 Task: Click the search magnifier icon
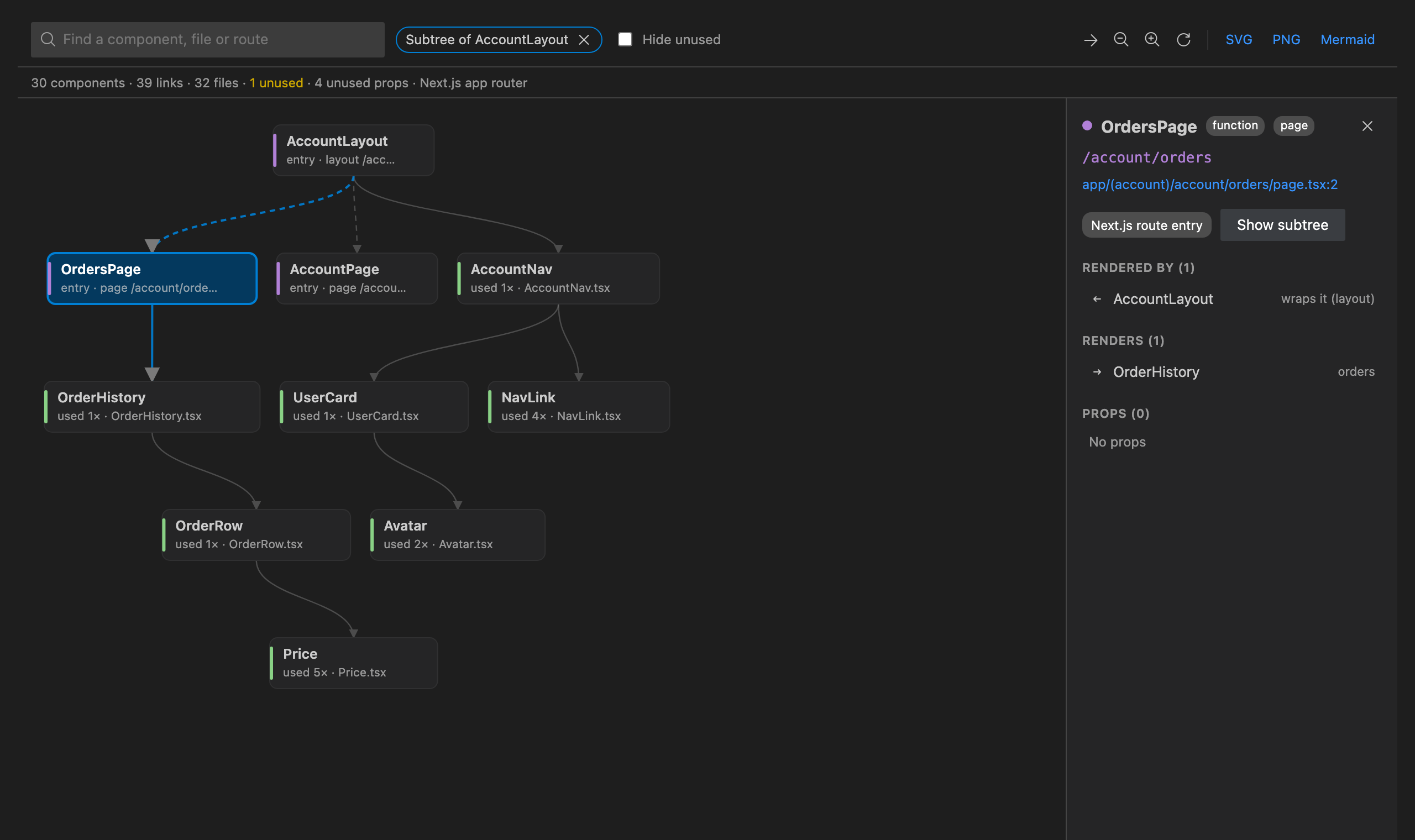pos(48,39)
